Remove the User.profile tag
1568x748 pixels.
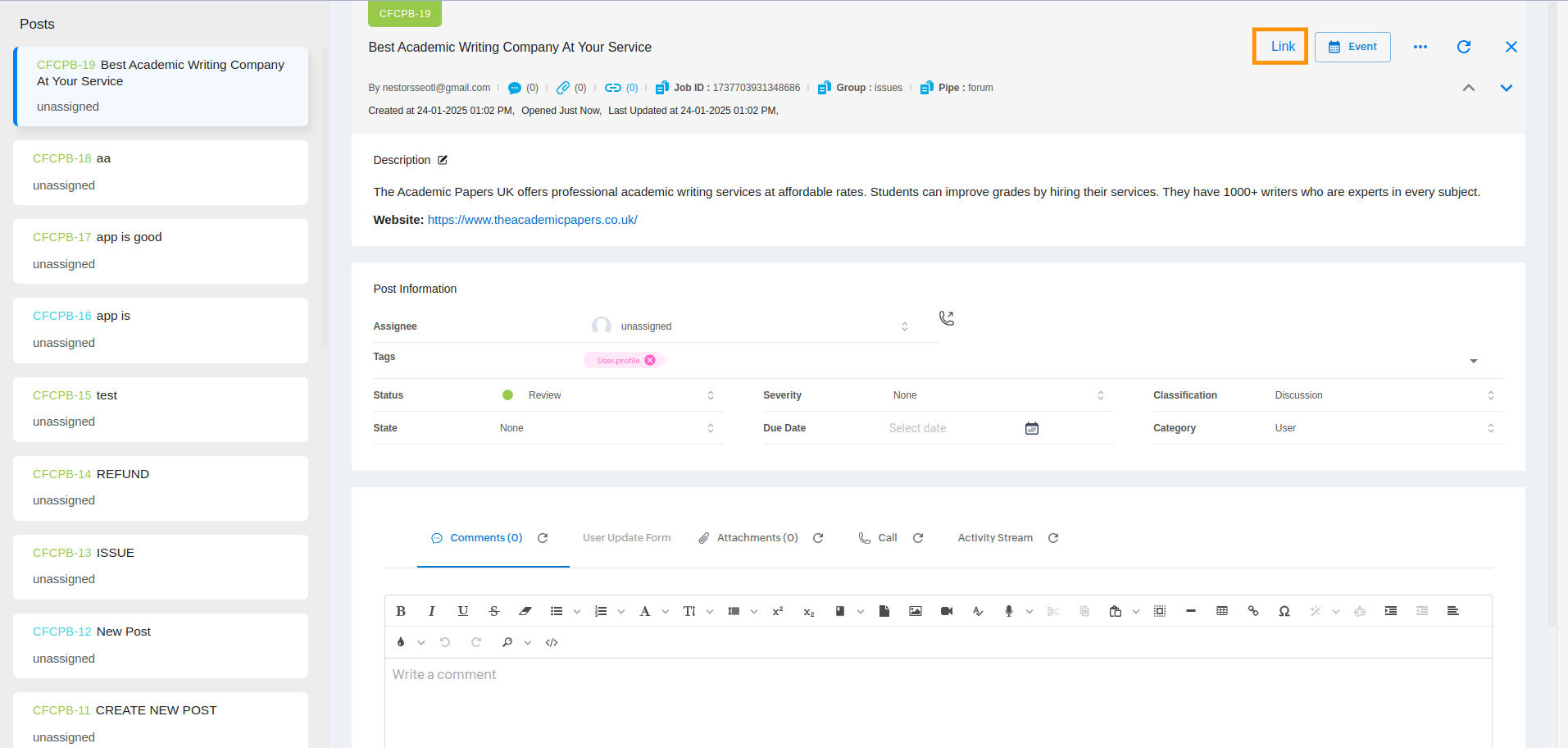[650, 360]
